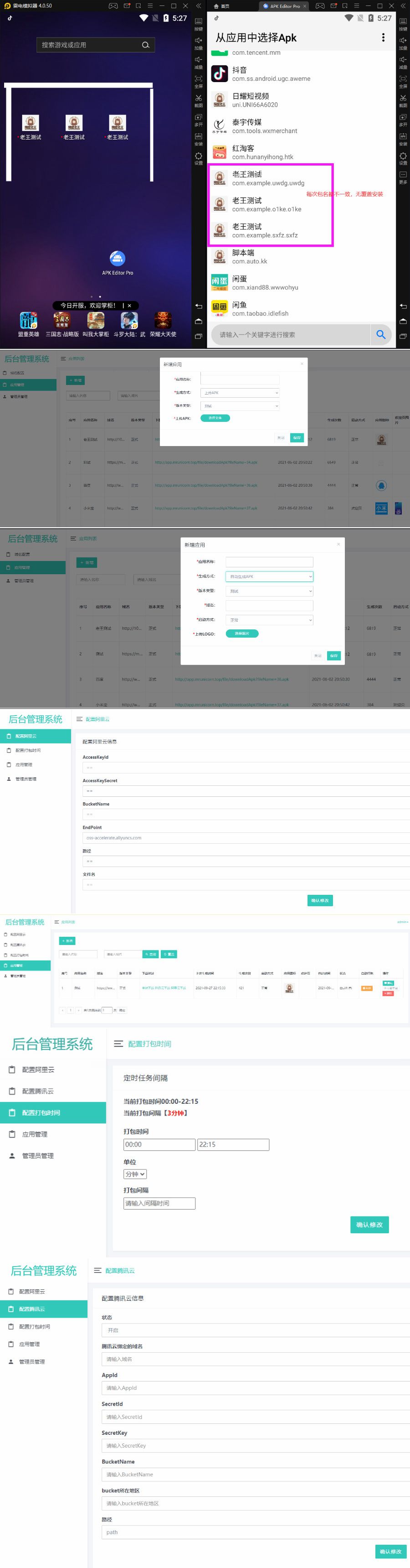Choose 闲鱼 com.taobao.idlefish app icon

[x=219, y=309]
